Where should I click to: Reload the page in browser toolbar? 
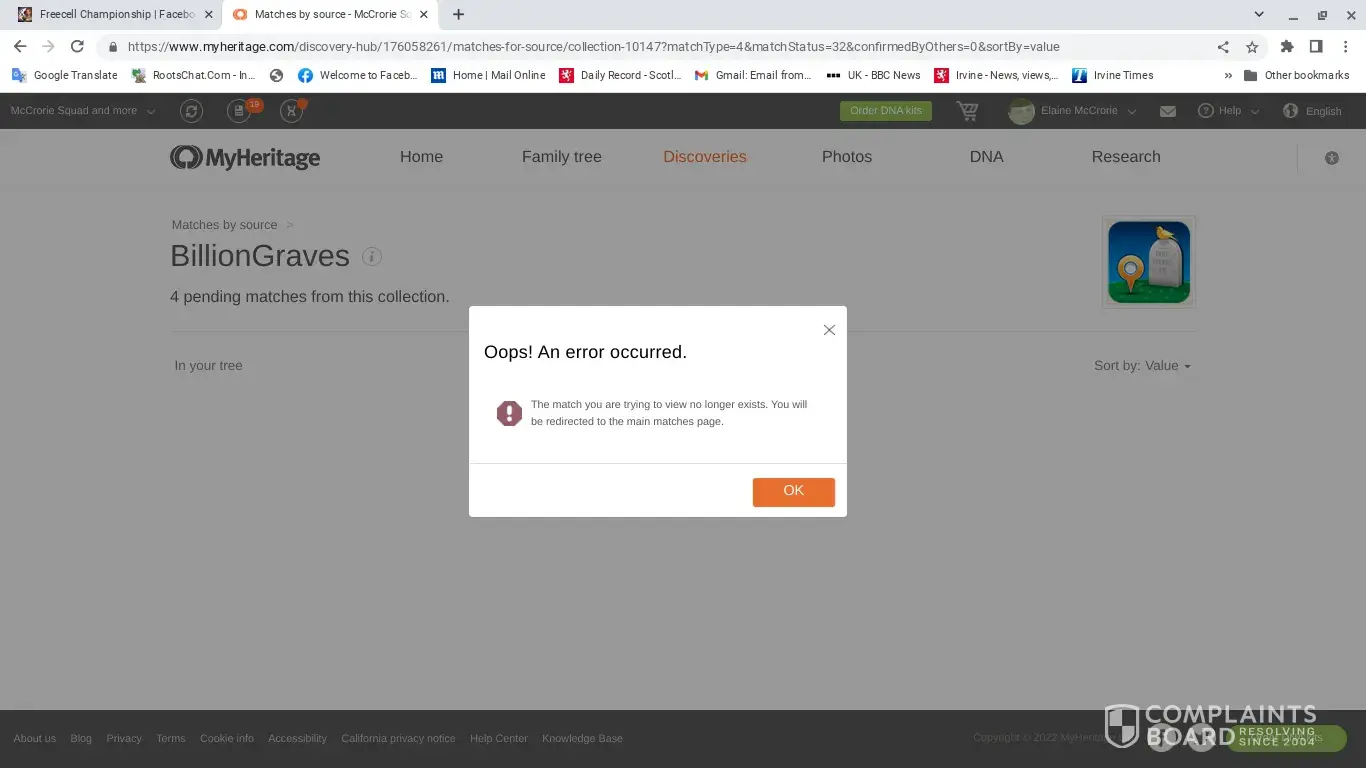tap(77, 47)
